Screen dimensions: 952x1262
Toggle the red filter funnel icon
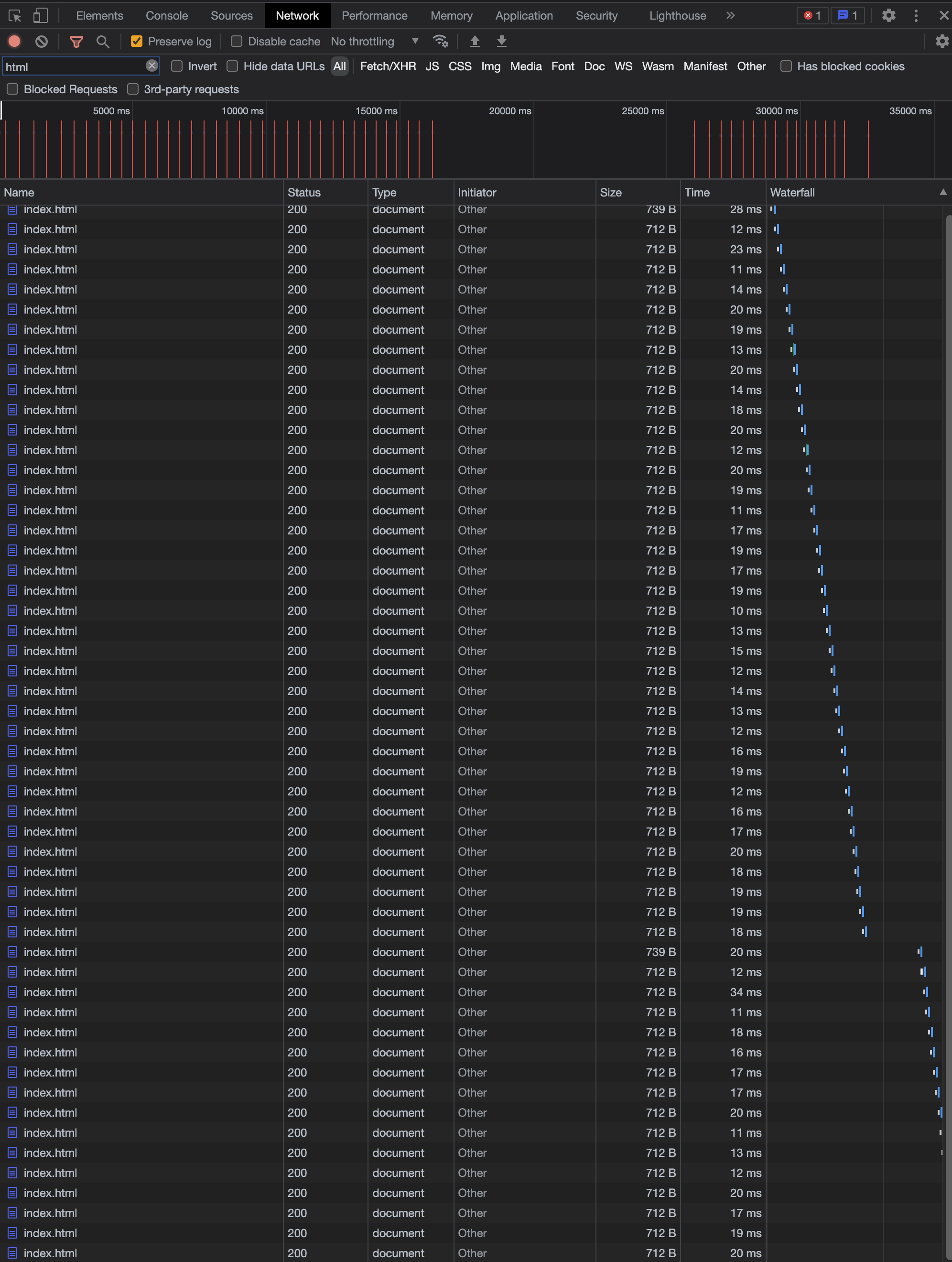pos(76,41)
